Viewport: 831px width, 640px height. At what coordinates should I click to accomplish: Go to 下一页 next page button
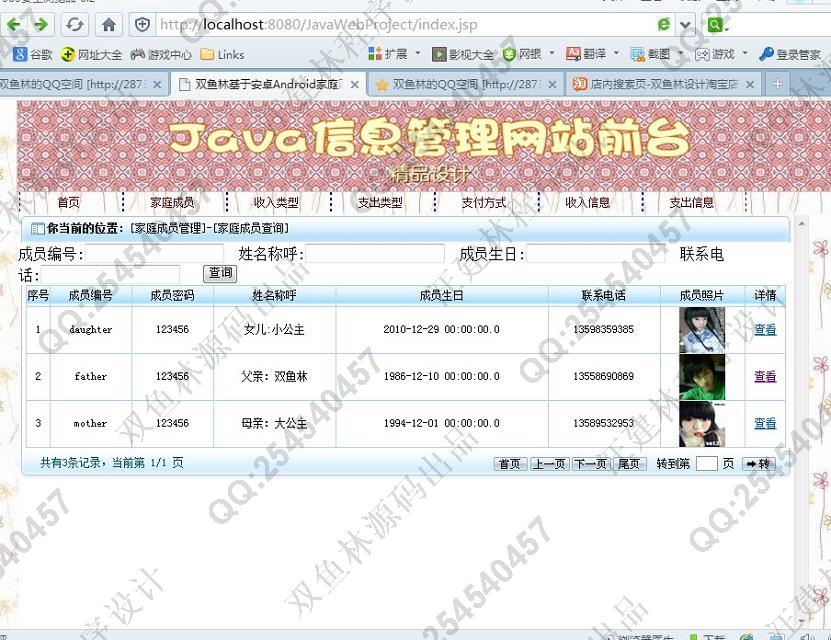(x=590, y=464)
